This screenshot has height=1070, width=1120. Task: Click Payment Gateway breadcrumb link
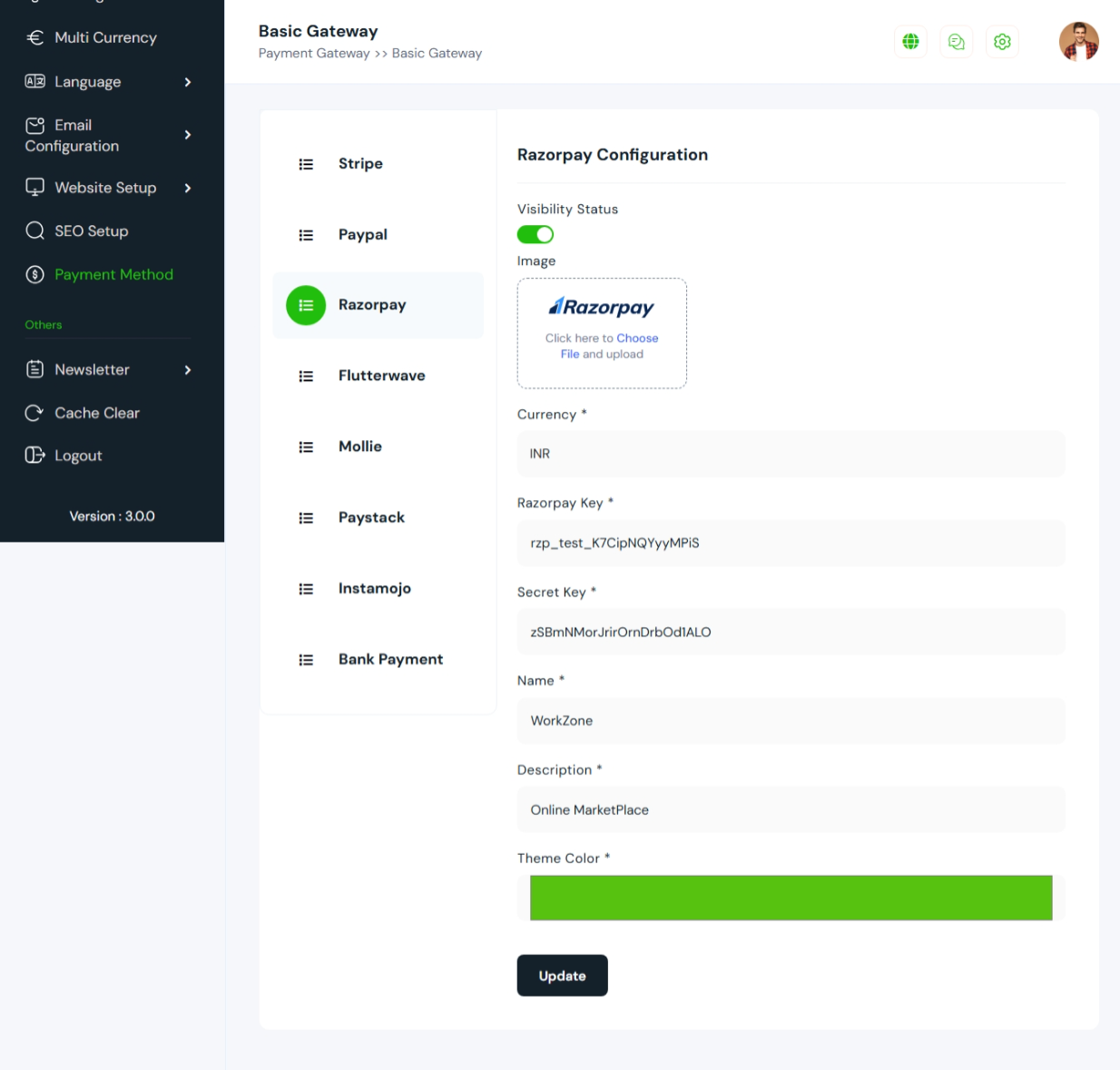(314, 54)
